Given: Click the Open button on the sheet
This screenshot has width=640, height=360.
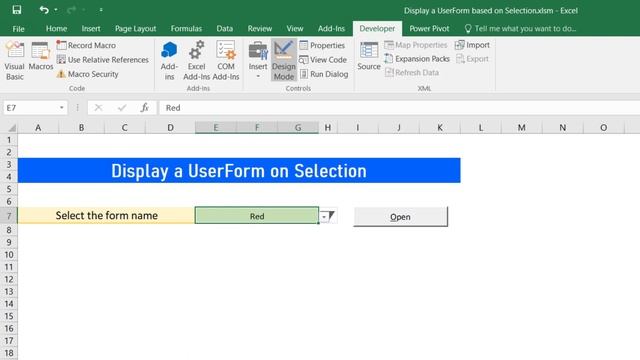Looking at the screenshot, I should click(400, 217).
